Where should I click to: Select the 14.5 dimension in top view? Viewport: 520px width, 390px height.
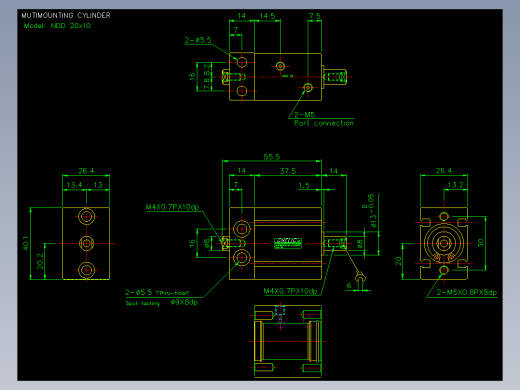[x=267, y=16]
